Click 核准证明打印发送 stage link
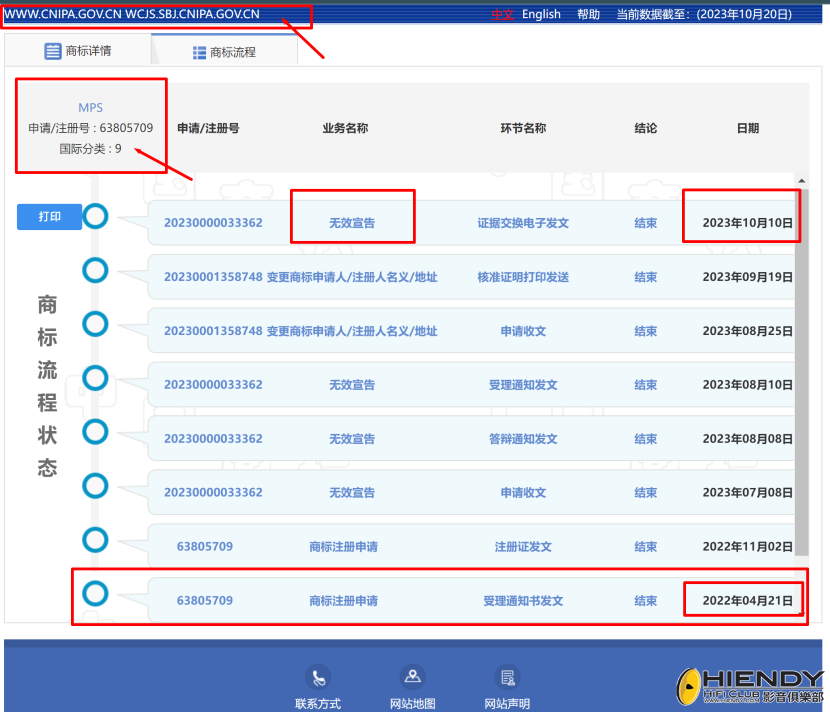This screenshot has height=712, width=830. (523, 277)
